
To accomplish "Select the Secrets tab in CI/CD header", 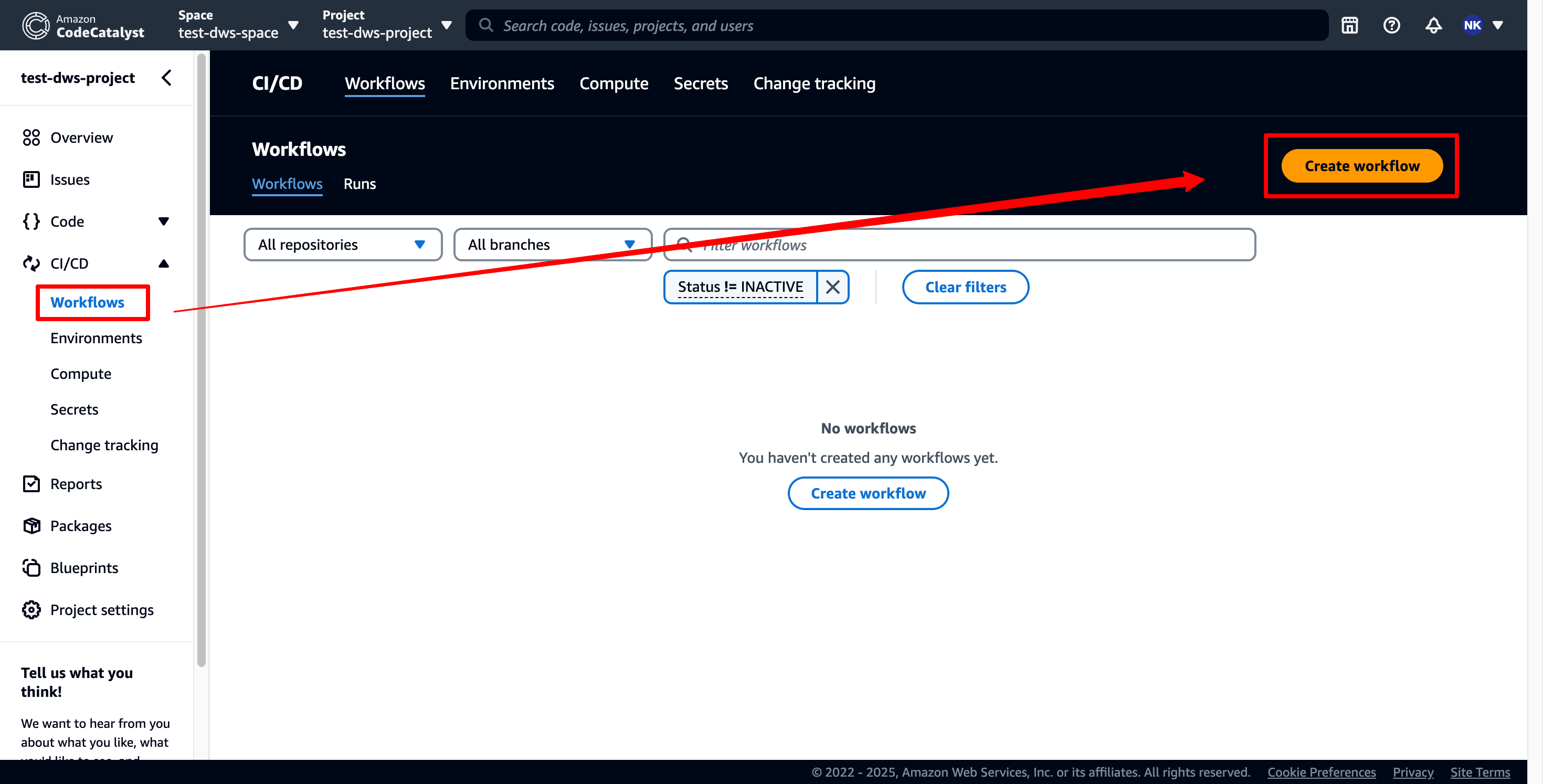I will click(700, 83).
